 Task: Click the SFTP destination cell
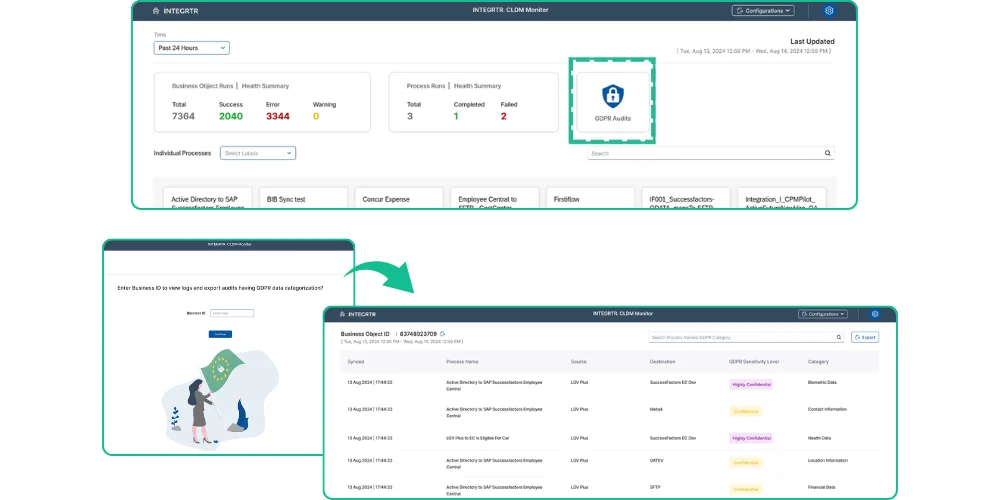coord(654,487)
